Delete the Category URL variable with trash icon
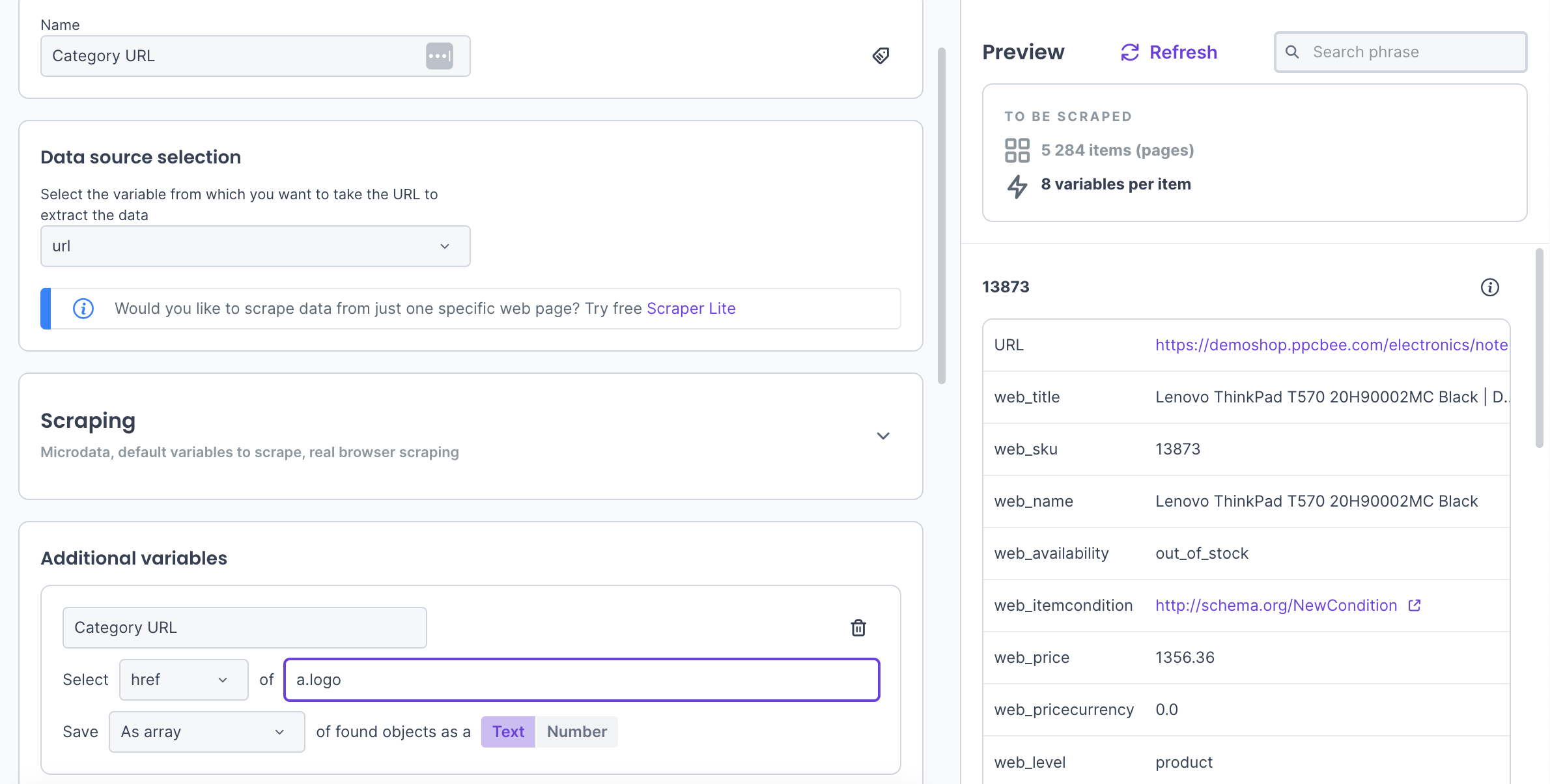Screen dimensions: 1550x784 point(858,628)
